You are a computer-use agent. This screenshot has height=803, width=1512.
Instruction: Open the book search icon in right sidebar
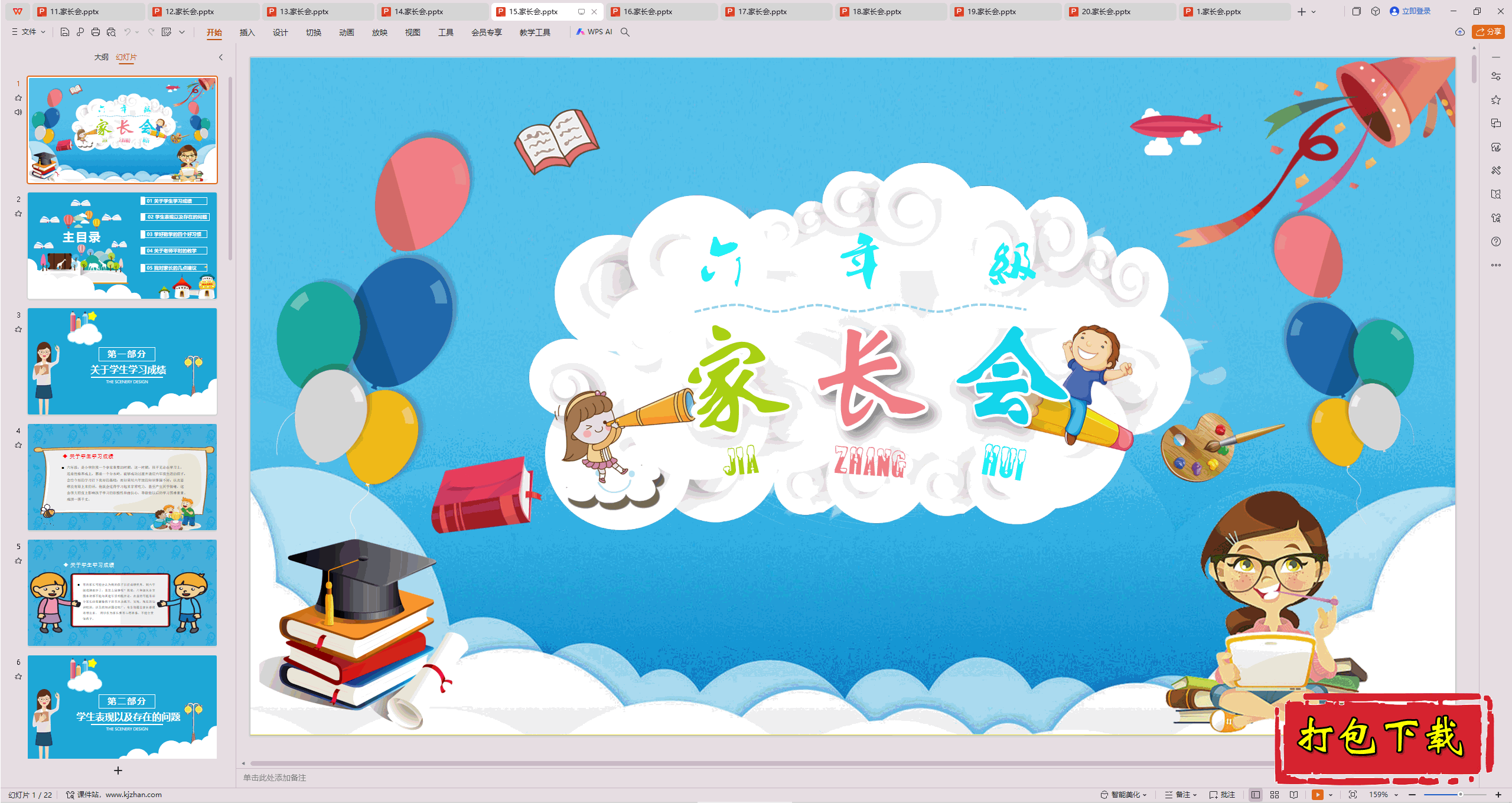point(1496,194)
